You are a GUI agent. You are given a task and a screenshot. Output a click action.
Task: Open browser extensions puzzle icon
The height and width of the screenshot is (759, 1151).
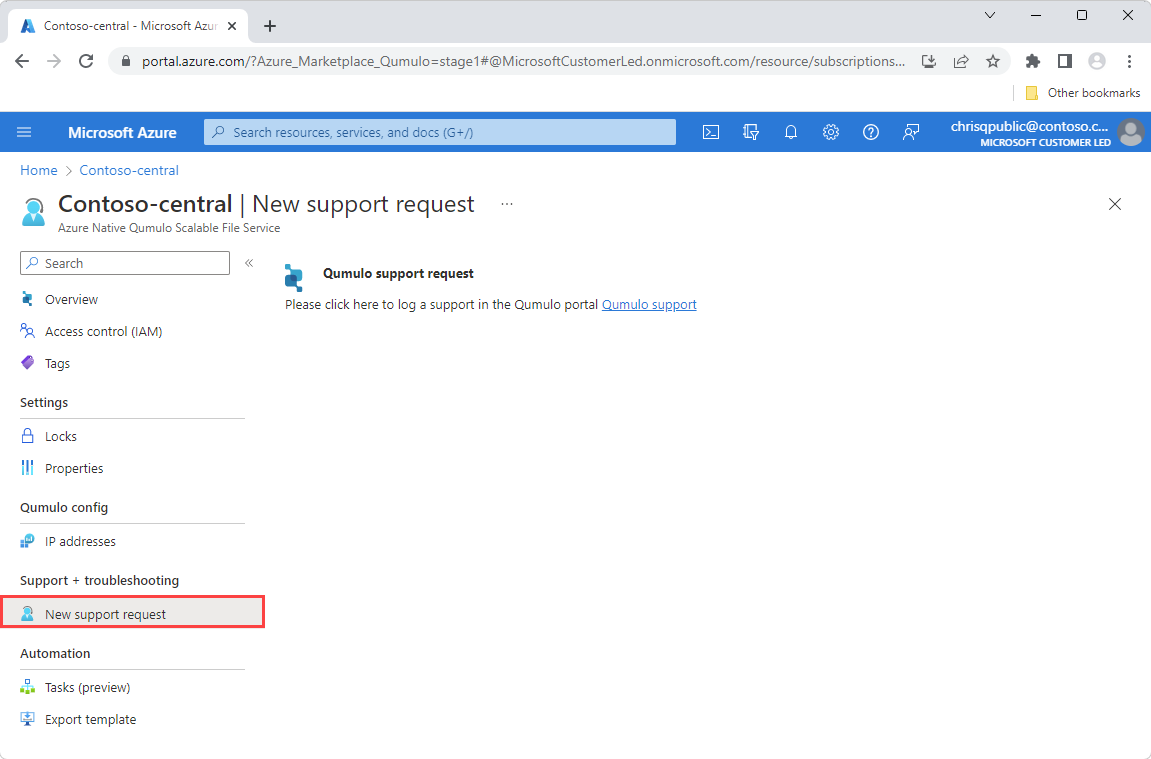point(1033,61)
